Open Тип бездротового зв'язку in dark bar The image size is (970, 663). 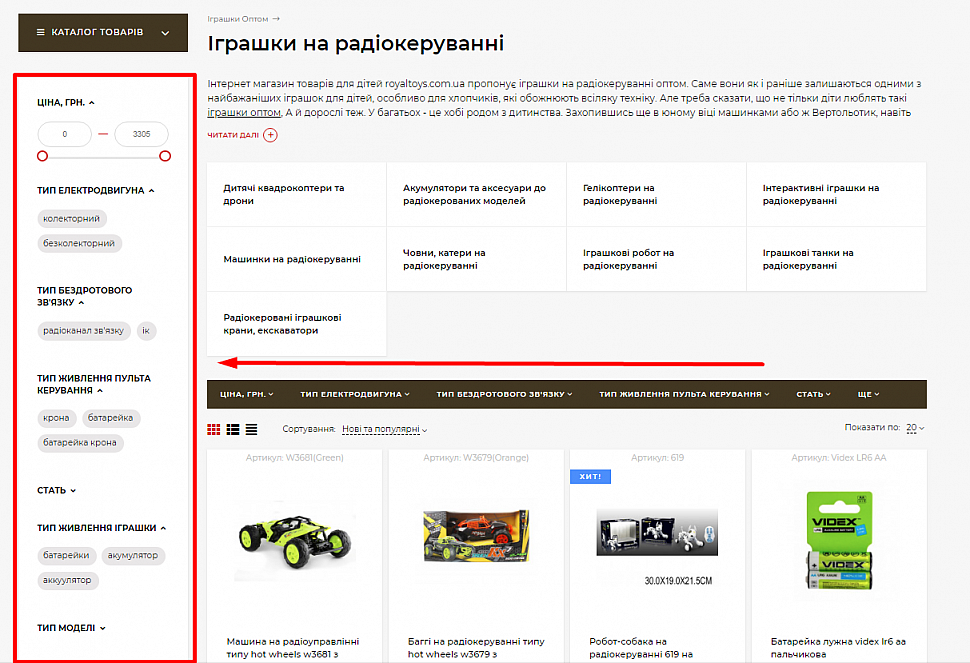[504, 394]
